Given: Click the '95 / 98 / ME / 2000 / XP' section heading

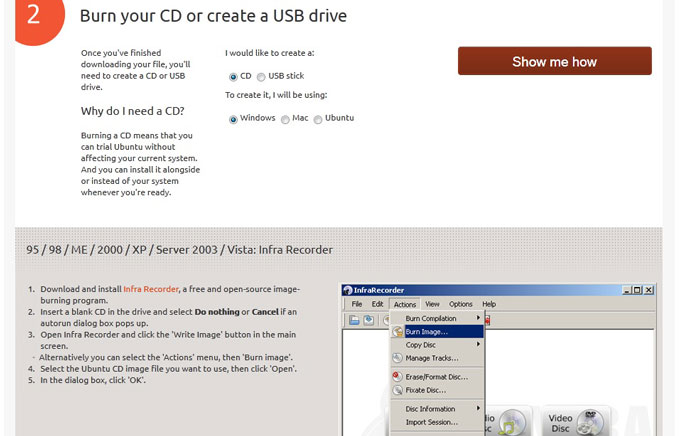Looking at the screenshot, I should 180,250.
